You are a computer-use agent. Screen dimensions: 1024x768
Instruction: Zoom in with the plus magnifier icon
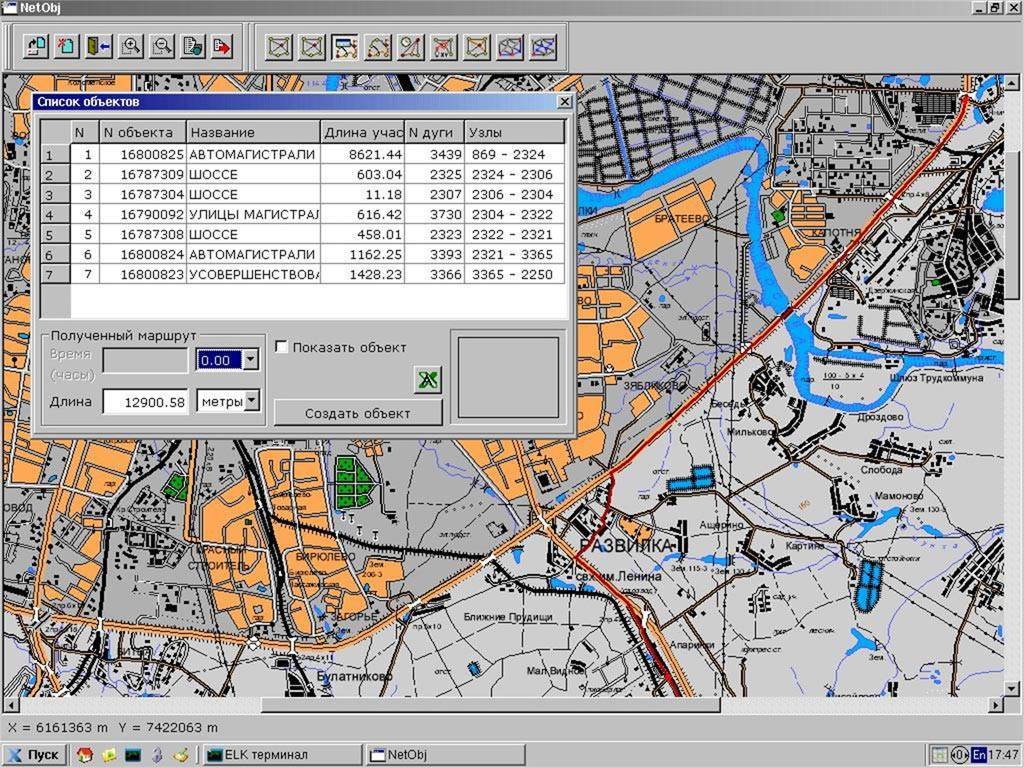pyautogui.click(x=131, y=46)
